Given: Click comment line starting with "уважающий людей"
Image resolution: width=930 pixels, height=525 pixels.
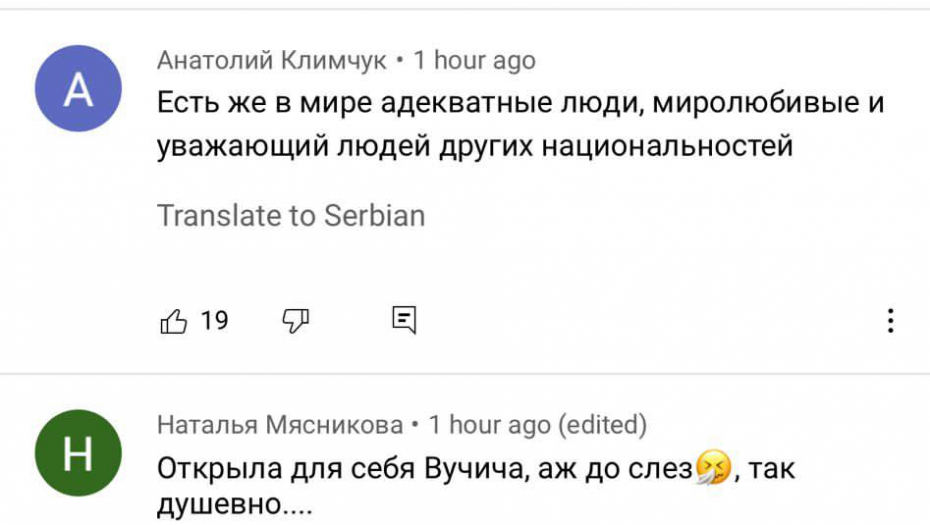Looking at the screenshot, I should pos(475,146).
